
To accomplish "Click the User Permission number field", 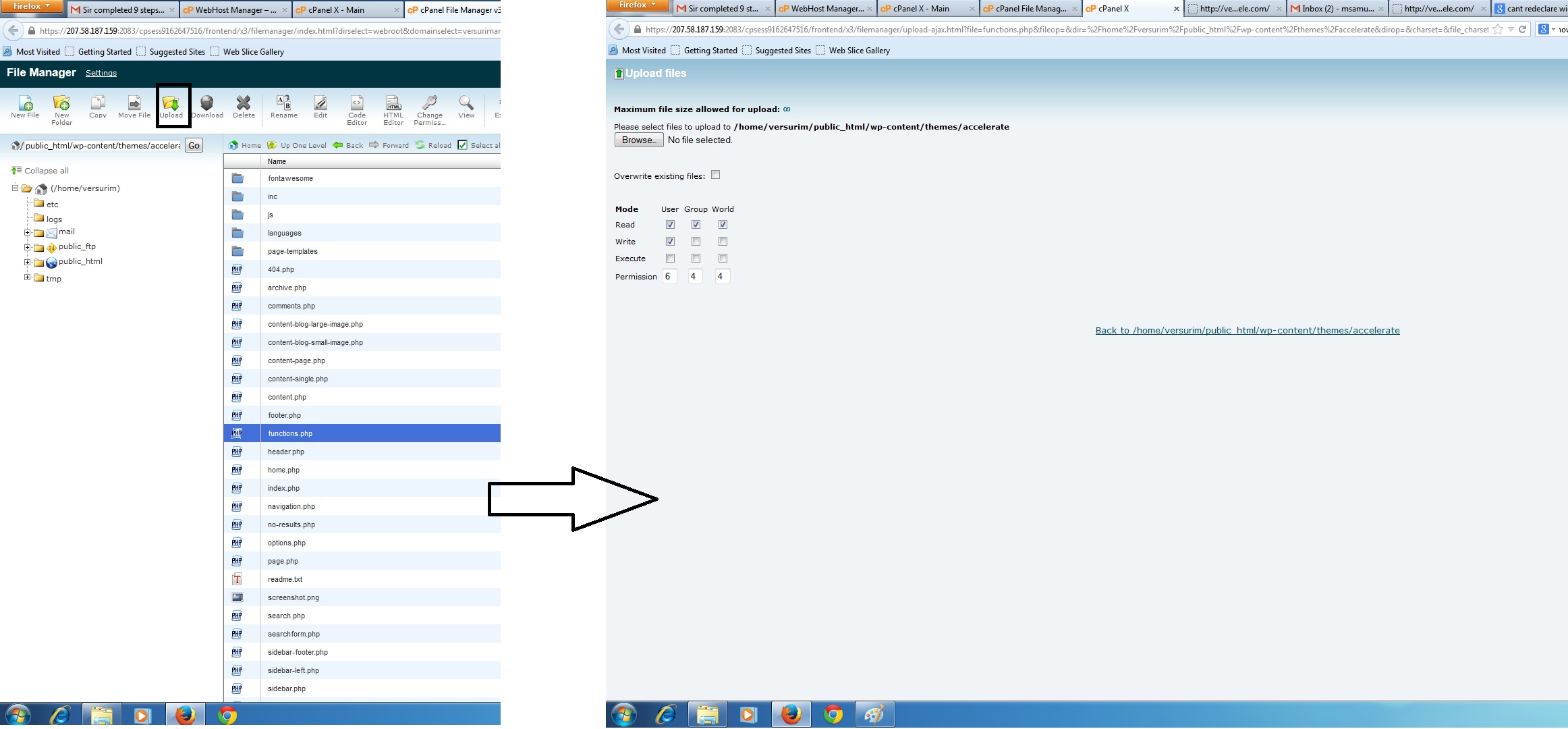I will click(x=669, y=276).
